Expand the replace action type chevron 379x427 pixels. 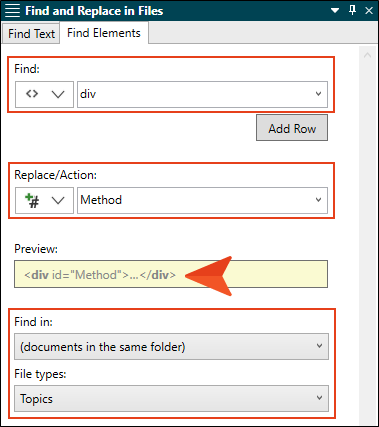click(58, 201)
